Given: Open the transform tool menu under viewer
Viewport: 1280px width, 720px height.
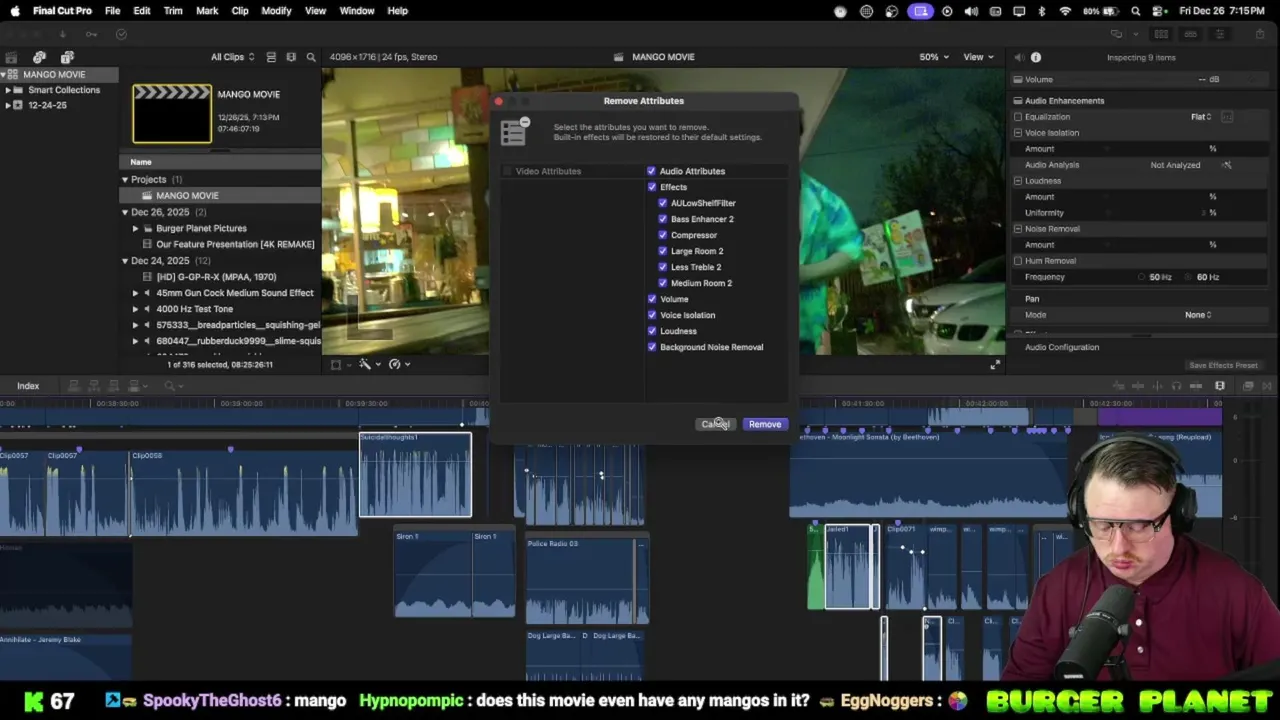Looking at the screenshot, I should [339, 364].
